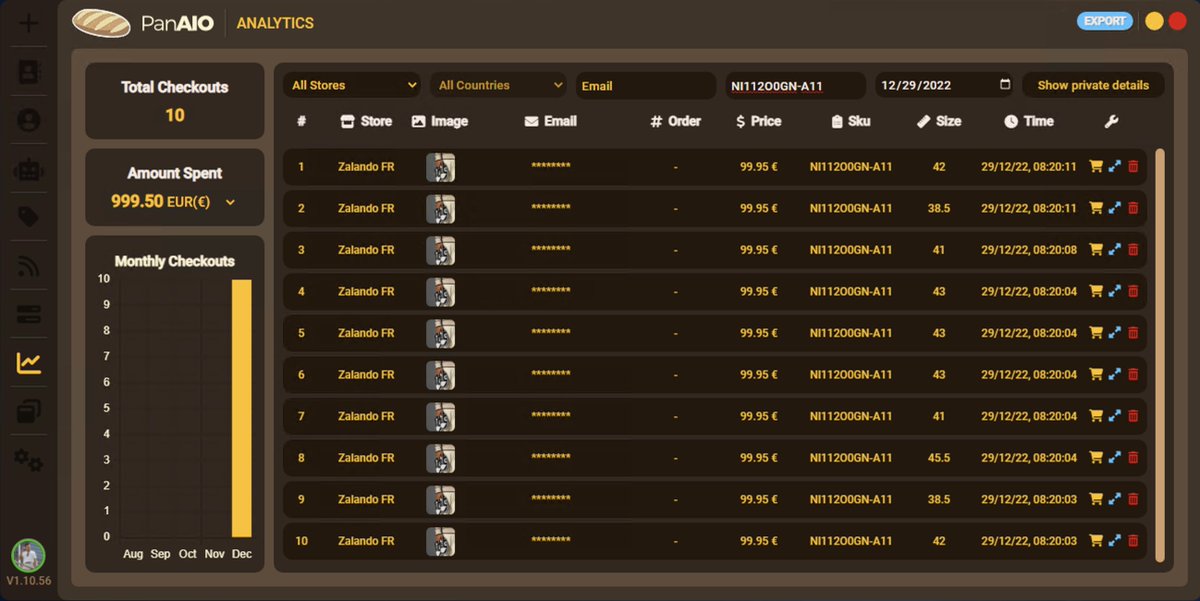Viewport: 1200px width, 601px height.
Task: Delete checkout row 5 with trash icon
Action: 1133,333
